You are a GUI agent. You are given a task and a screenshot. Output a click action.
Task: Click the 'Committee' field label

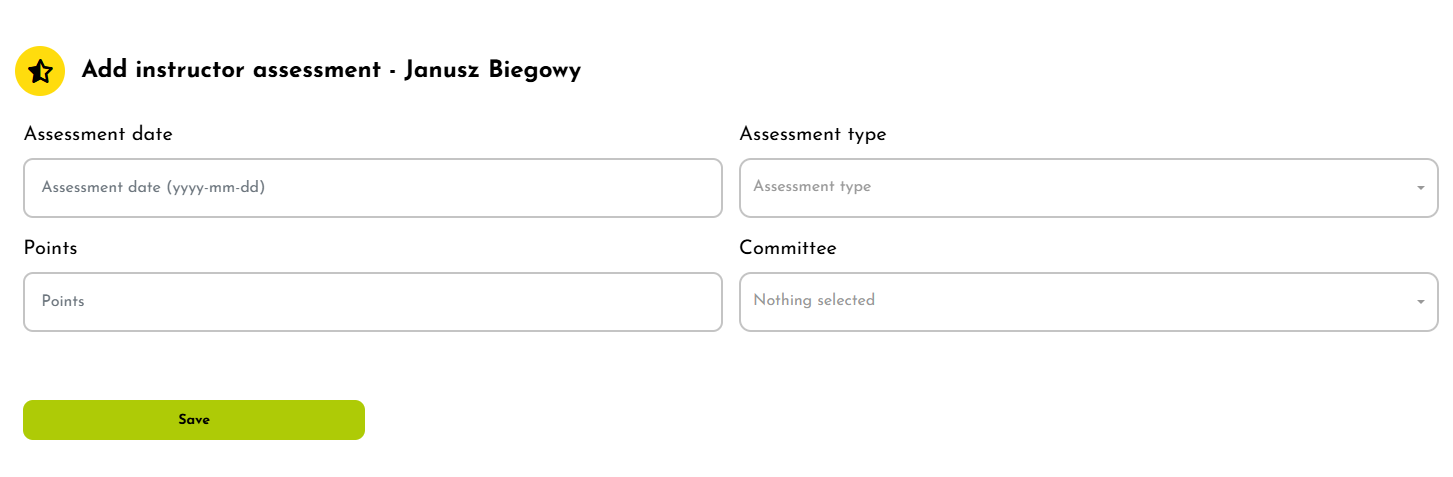pos(787,248)
